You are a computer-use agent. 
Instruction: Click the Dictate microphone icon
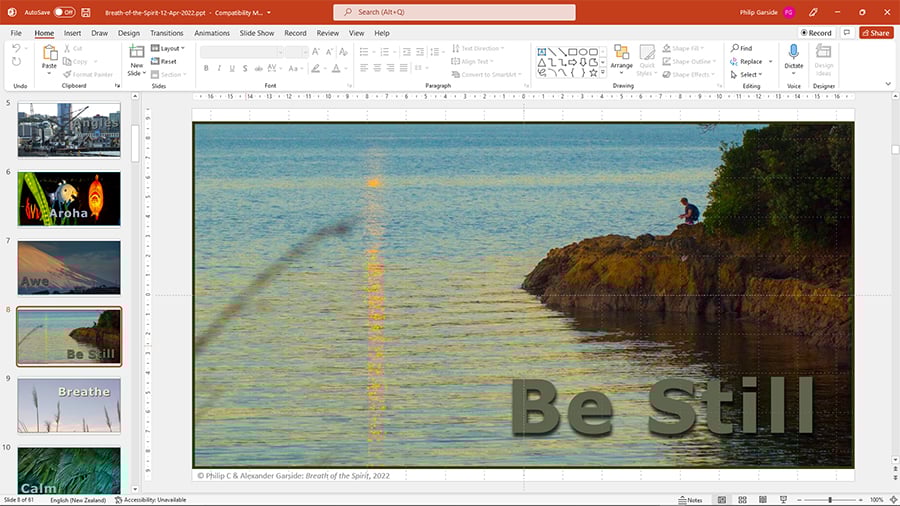tap(794, 52)
